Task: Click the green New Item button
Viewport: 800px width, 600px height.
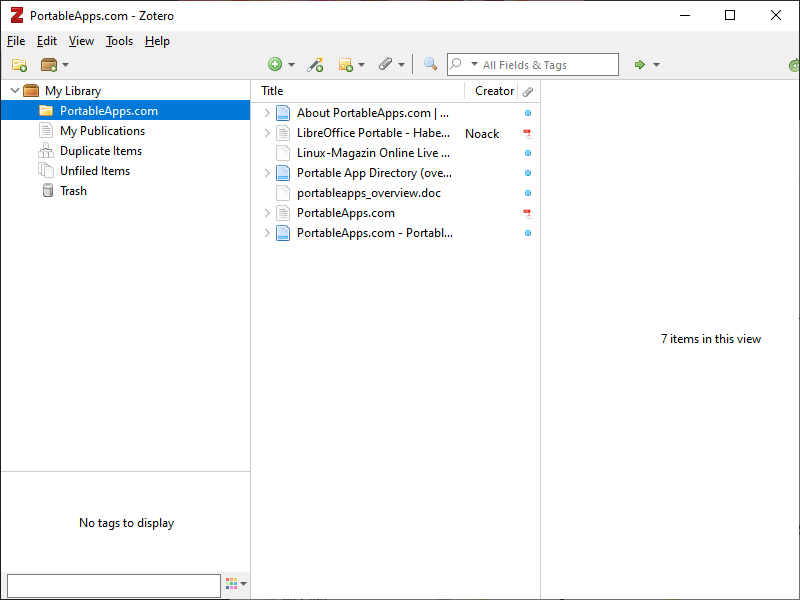Action: [x=276, y=65]
